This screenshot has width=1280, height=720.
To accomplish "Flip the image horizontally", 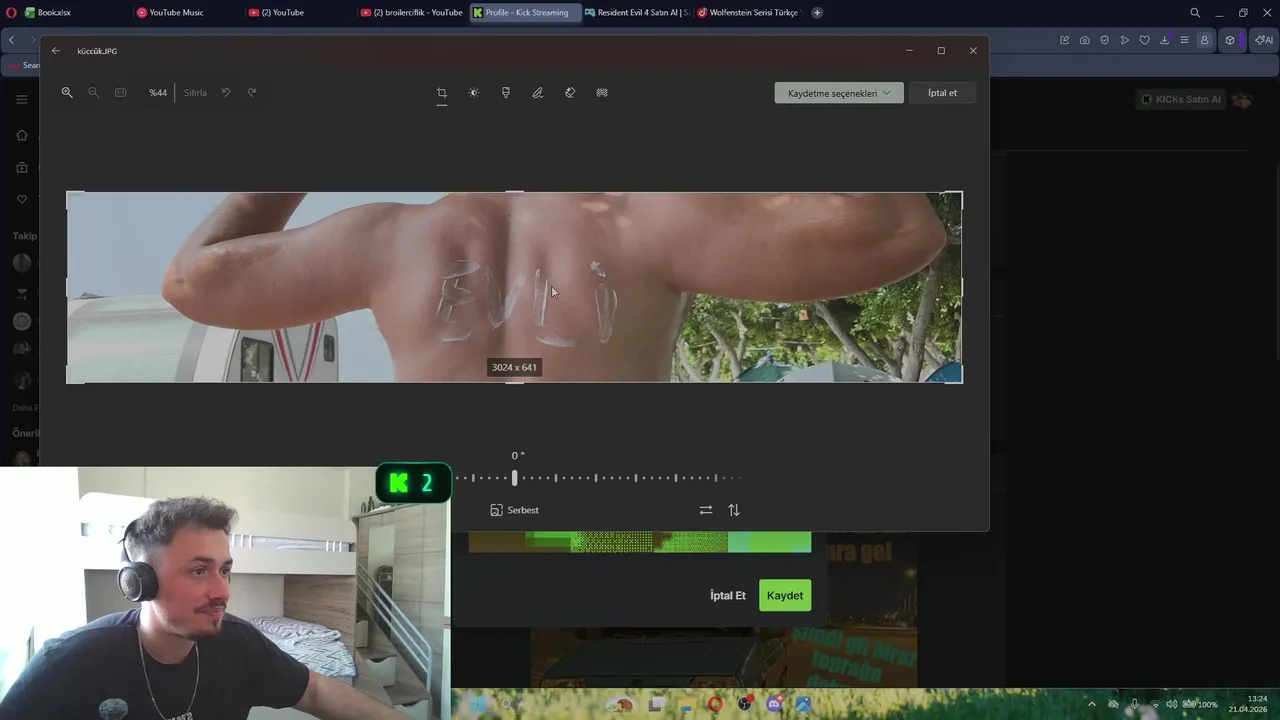I will click(x=706, y=510).
